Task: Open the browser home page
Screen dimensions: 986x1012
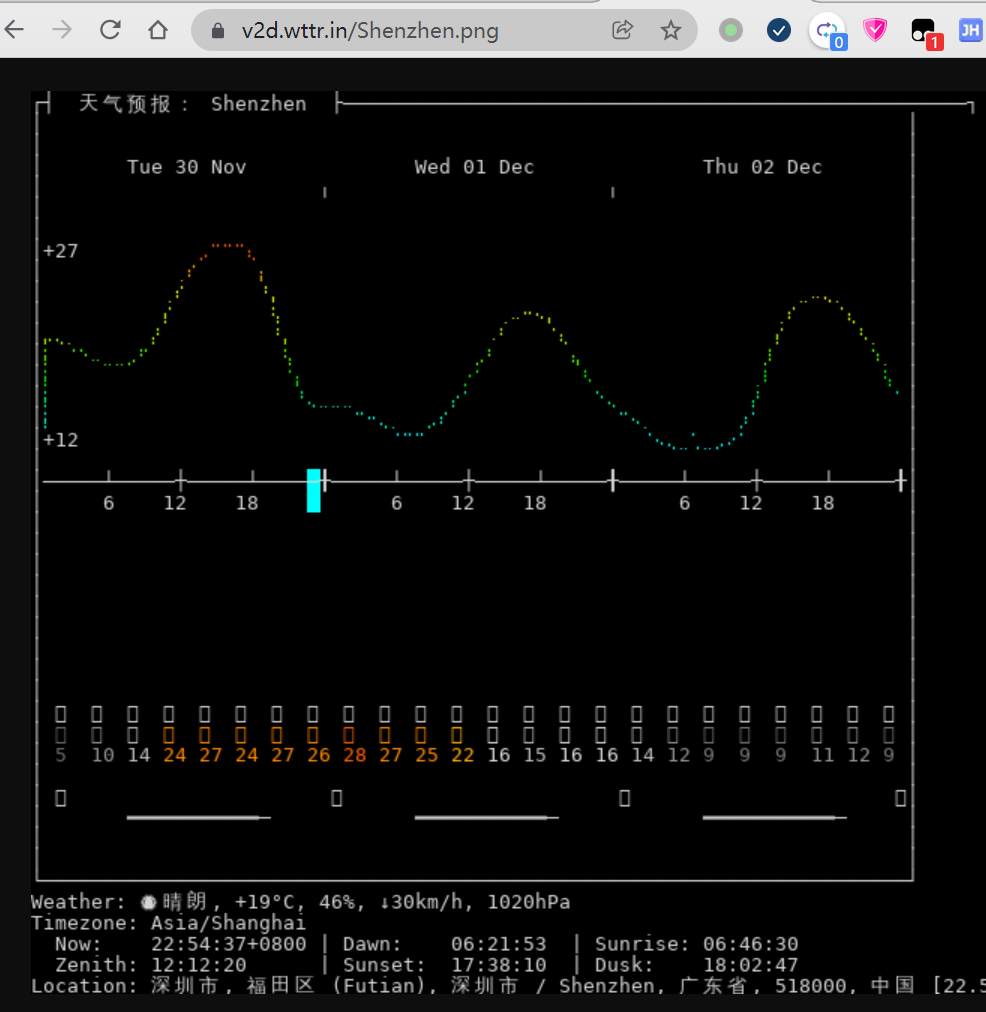Action: pos(158,30)
